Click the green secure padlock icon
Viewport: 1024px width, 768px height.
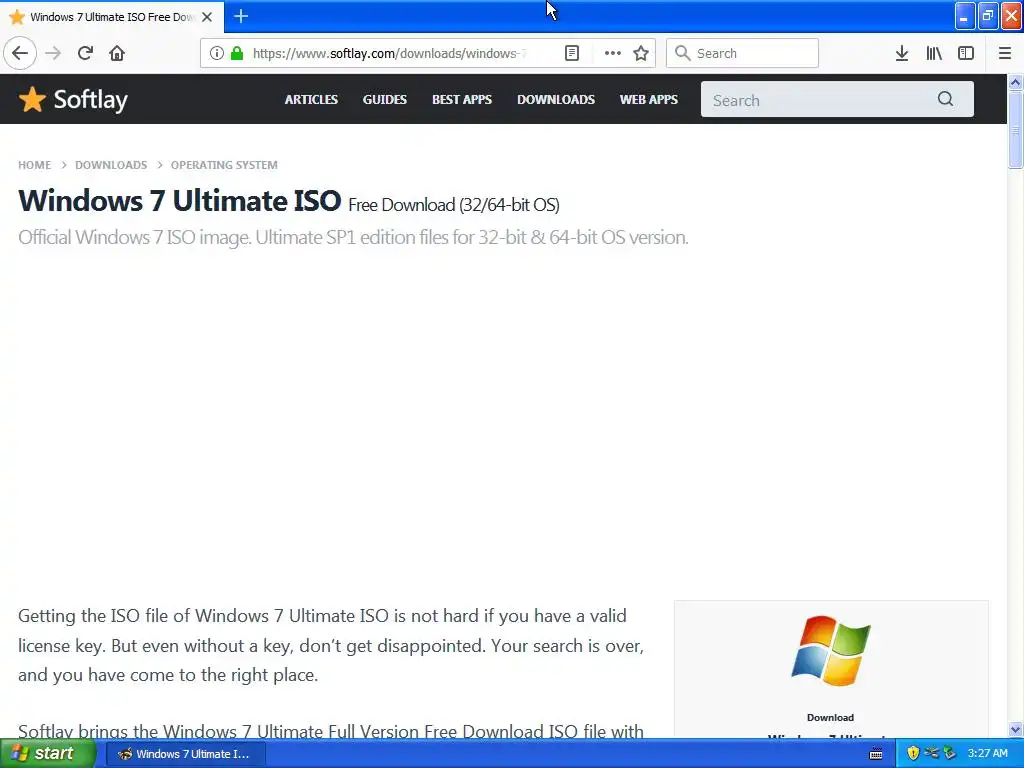click(237, 53)
